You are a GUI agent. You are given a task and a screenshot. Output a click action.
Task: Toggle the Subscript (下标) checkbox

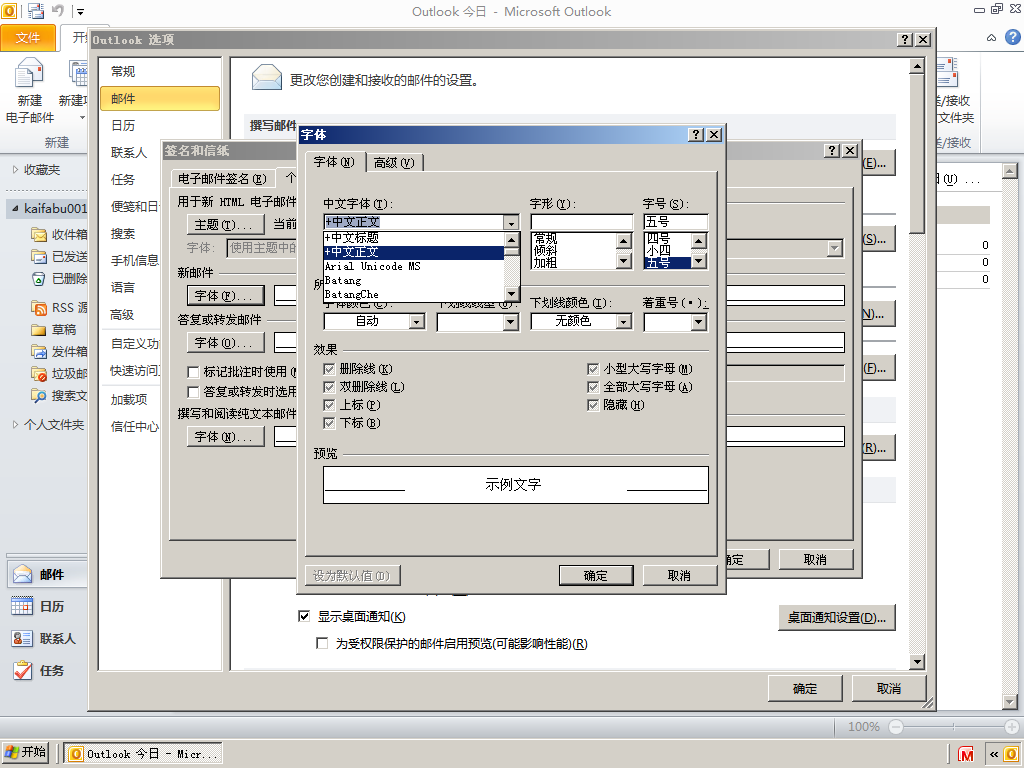[x=329, y=423]
